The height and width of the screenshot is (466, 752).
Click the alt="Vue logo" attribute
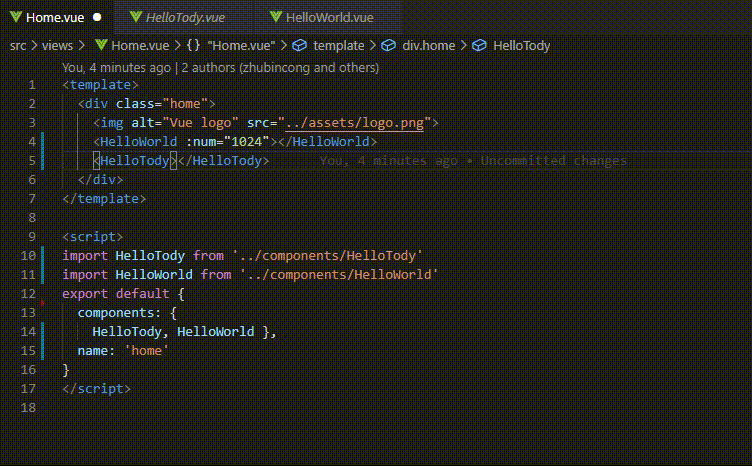[x=185, y=123]
